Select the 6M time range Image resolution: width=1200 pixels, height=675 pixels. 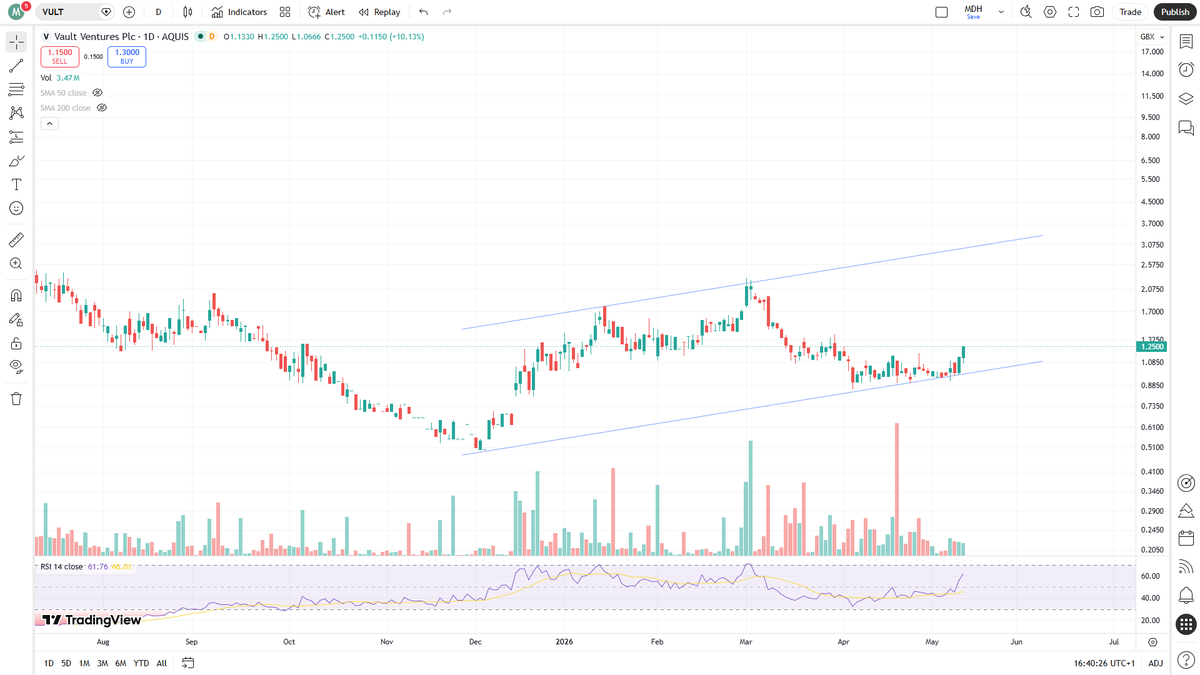point(120,663)
